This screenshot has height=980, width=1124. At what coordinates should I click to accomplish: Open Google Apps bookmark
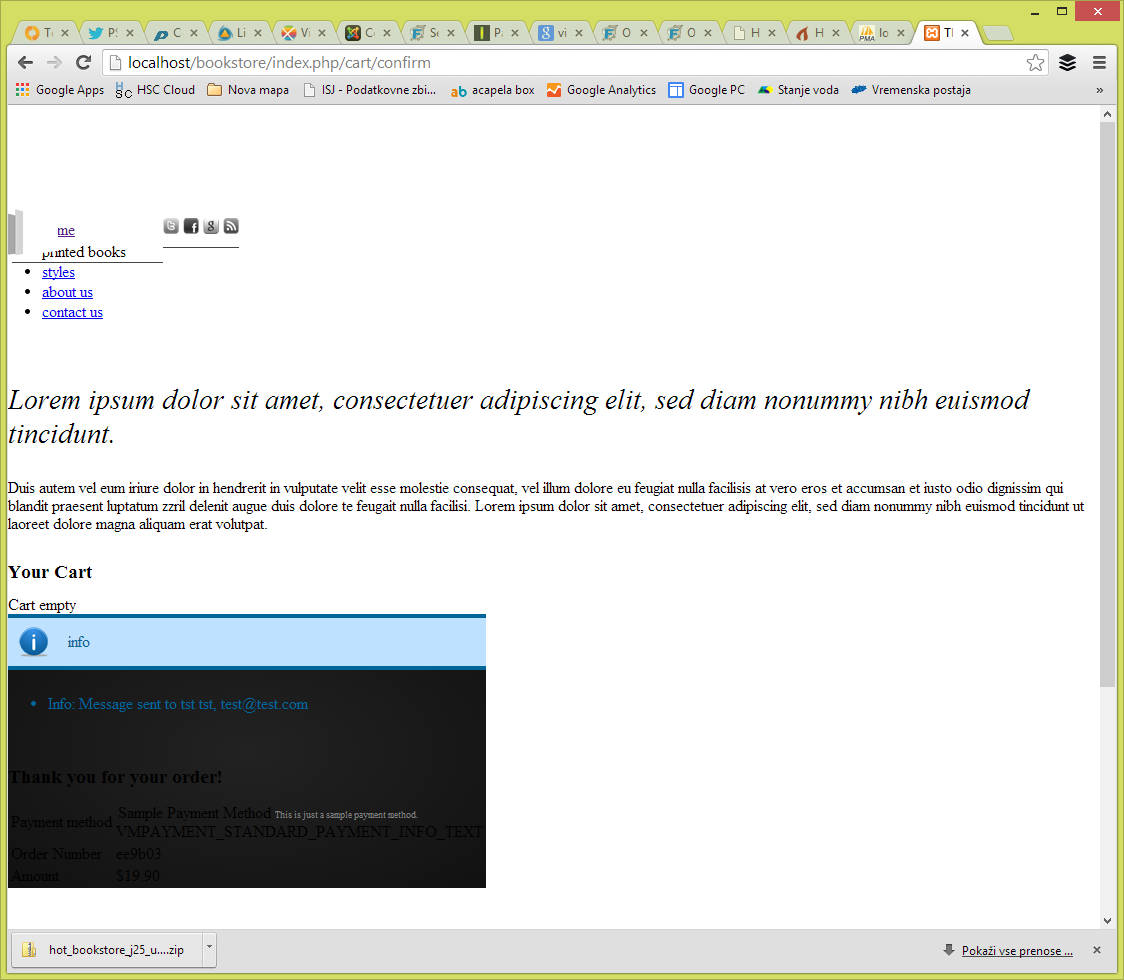coord(59,90)
